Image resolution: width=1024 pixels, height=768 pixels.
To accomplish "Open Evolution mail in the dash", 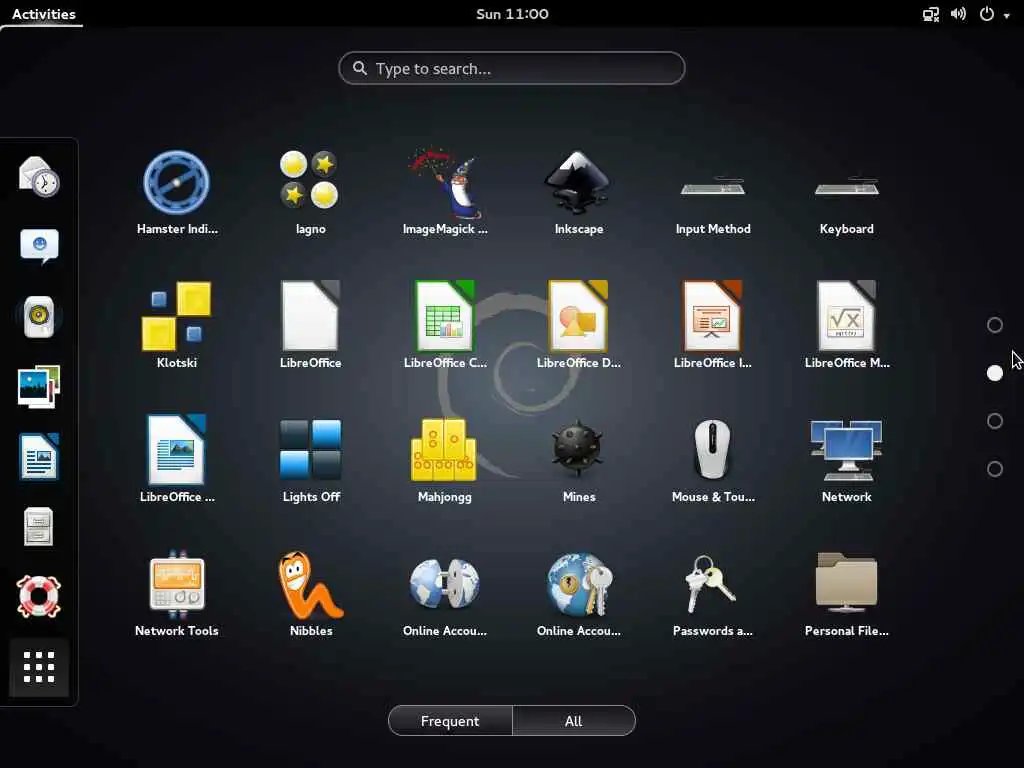I will coord(39,176).
